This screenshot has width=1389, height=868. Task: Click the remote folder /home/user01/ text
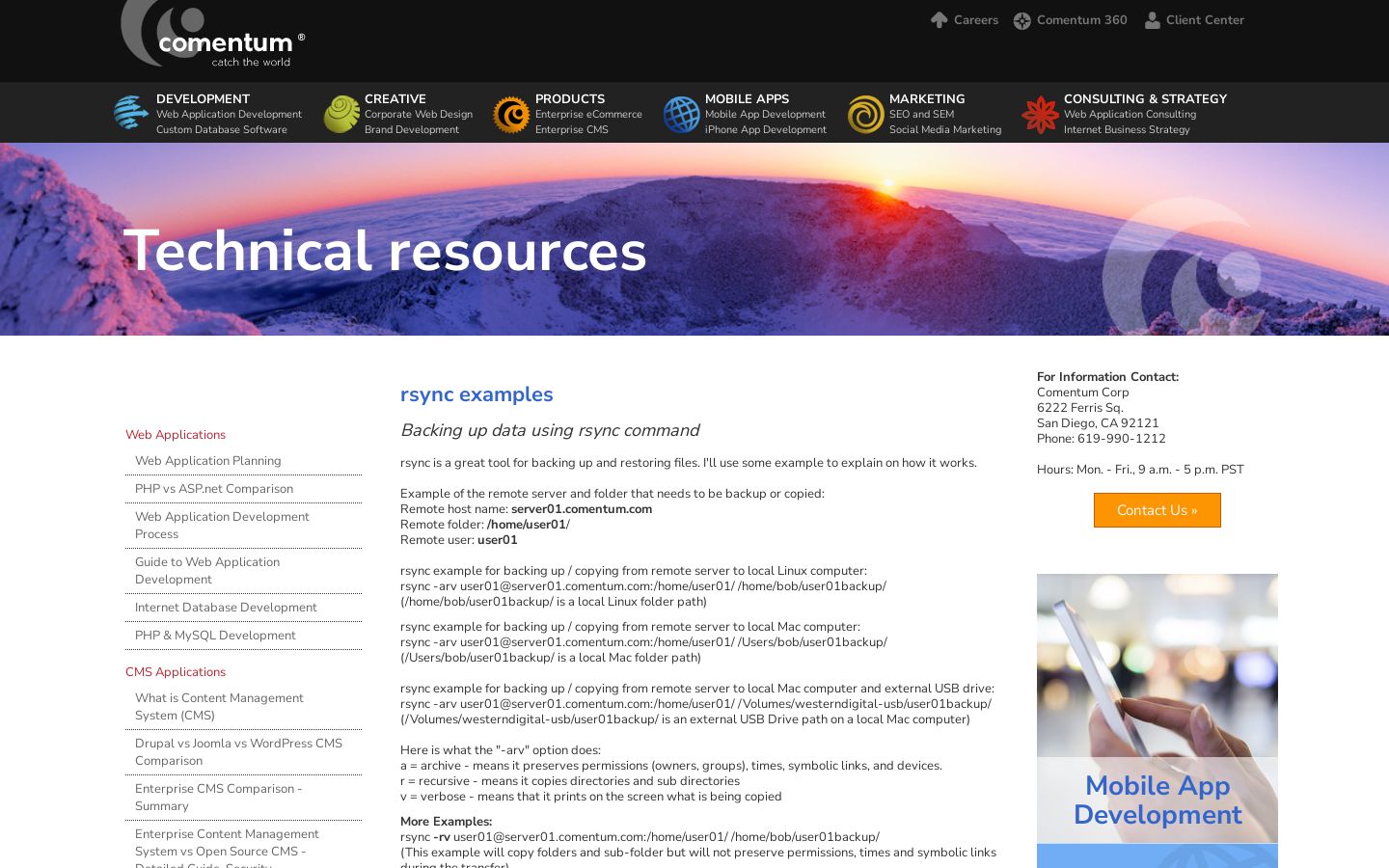click(x=529, y=525)
